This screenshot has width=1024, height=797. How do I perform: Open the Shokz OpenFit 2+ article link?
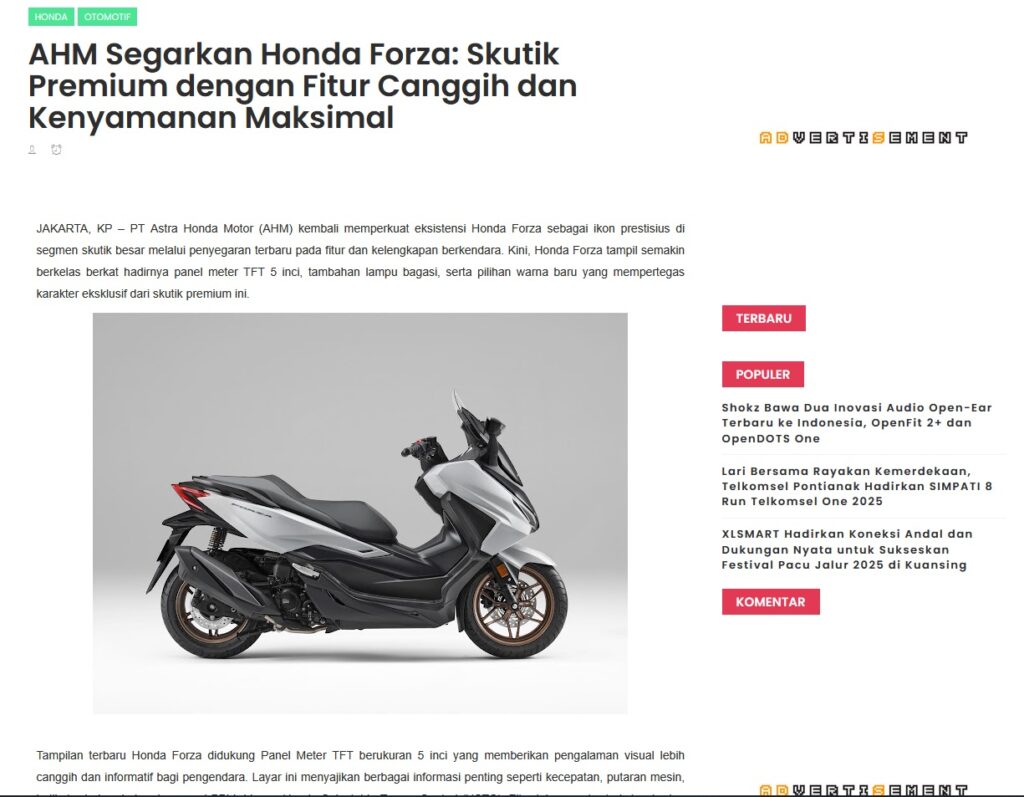856,423
